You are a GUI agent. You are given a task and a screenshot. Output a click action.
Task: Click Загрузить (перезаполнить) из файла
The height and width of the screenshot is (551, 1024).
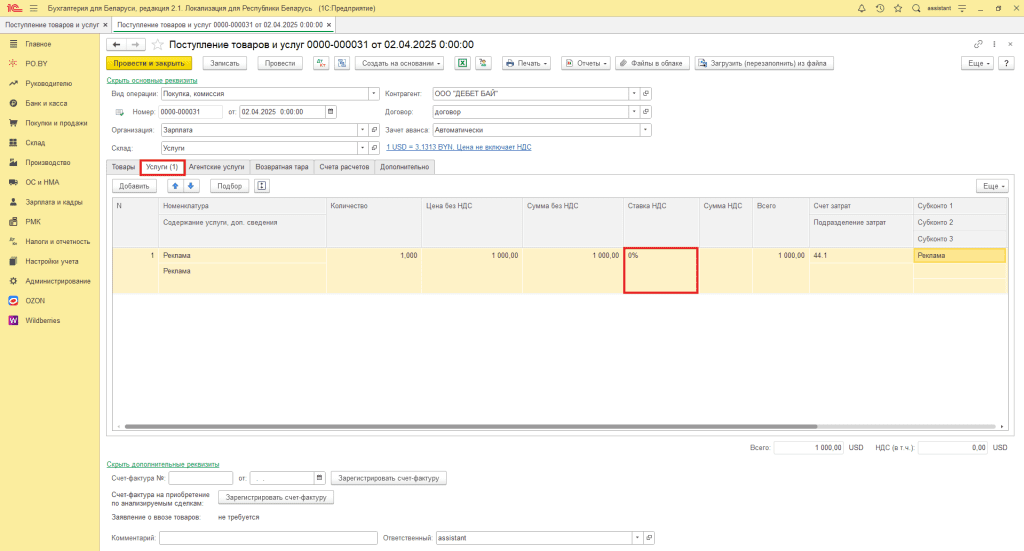(763, 63)
